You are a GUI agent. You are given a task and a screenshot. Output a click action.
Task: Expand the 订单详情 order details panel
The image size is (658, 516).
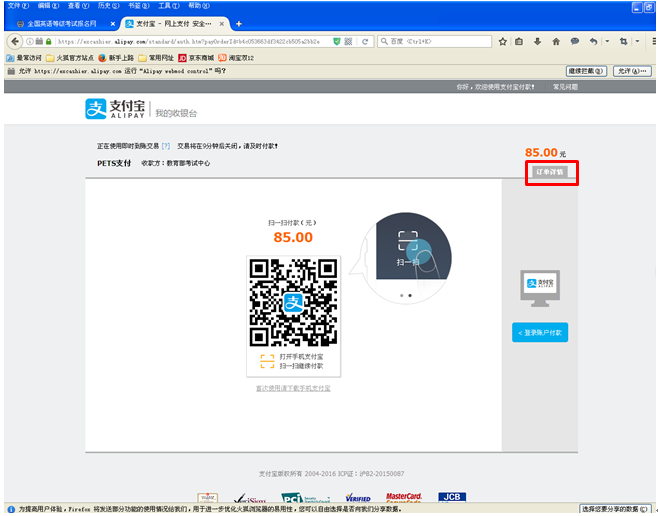(x=551, y=172)
